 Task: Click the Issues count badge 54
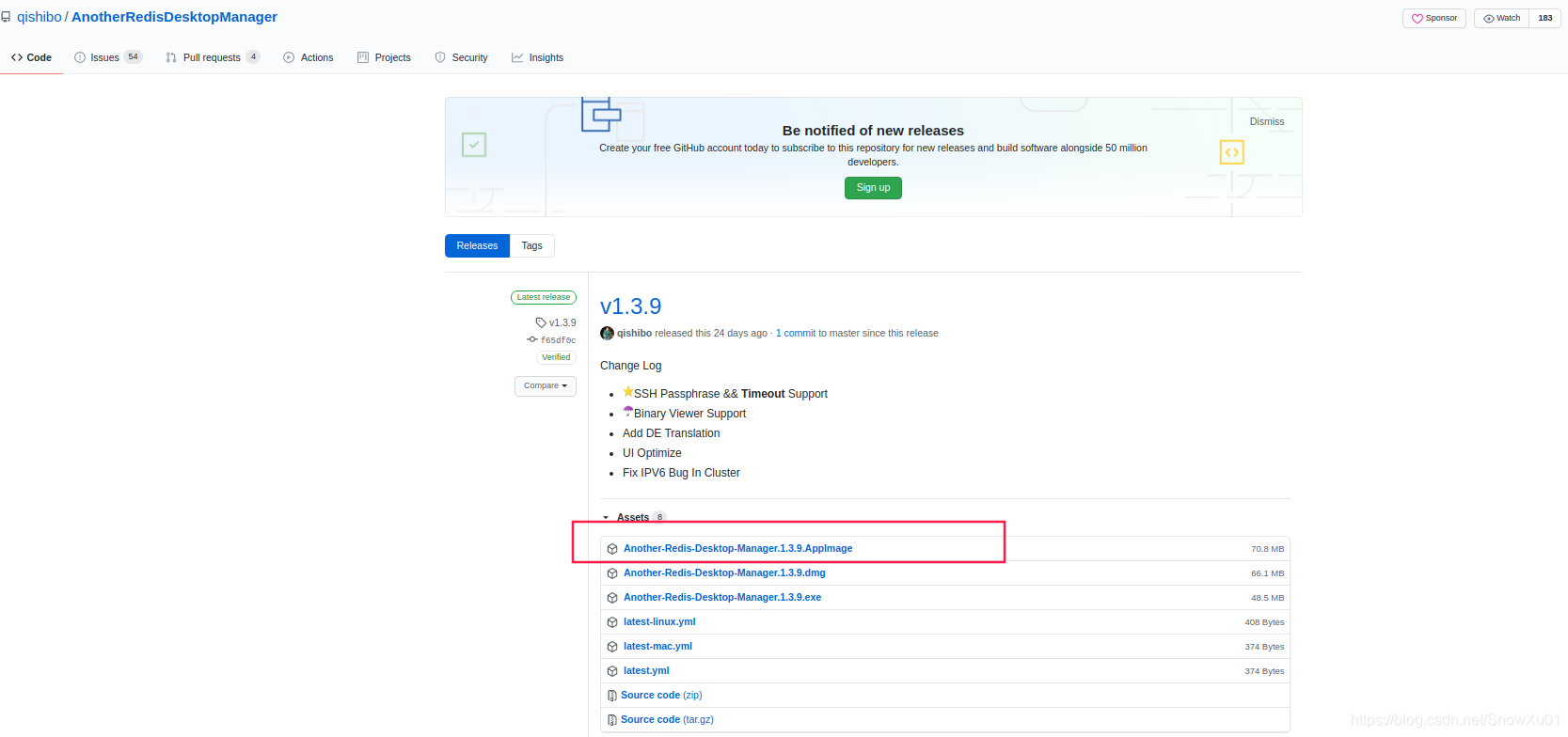pos(133,57)
